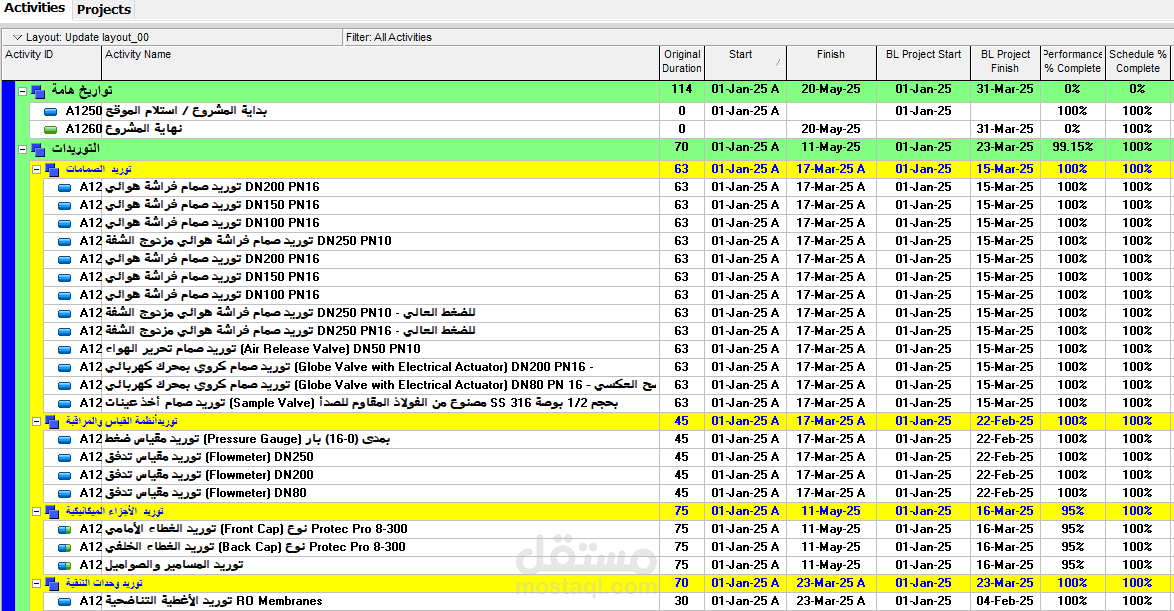Click activity icon for Pressure Gauge row
1174x611 pixels.
coord(65,440)
